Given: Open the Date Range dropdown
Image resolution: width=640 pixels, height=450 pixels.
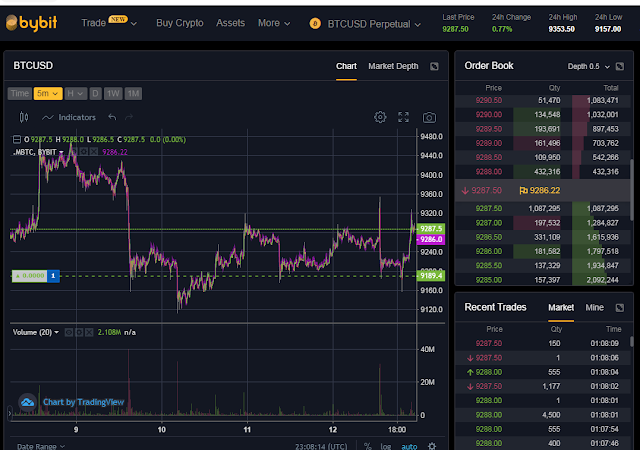Looking at the screenshot, I should [41, 446].
